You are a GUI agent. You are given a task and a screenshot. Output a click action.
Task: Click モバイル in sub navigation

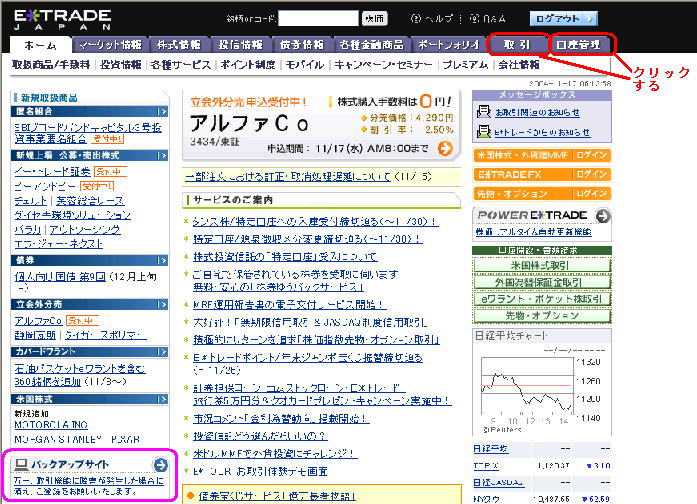click(x=305, y=65)
